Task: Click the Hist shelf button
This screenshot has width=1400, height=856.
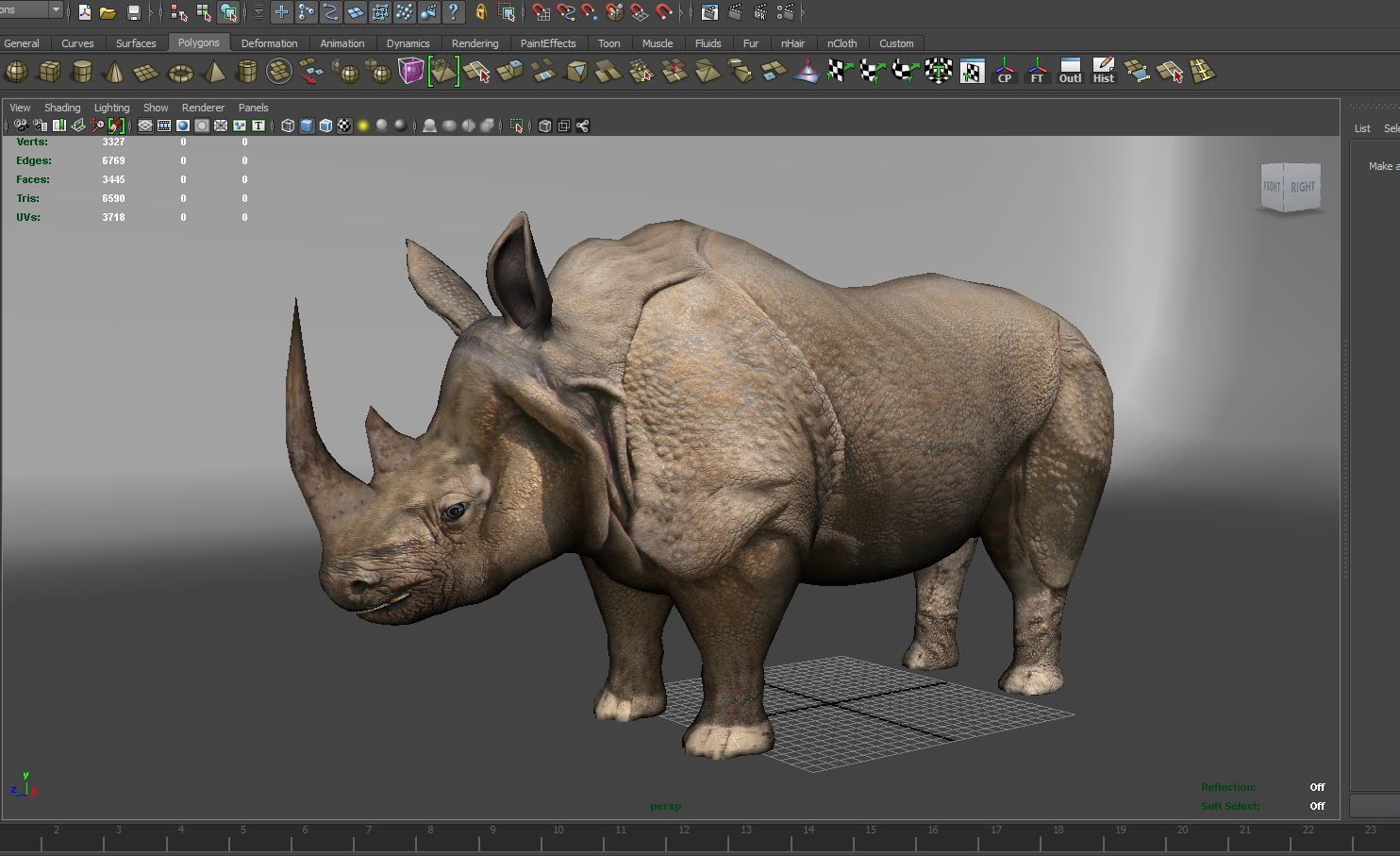Action: click(x=1103, y=72)
